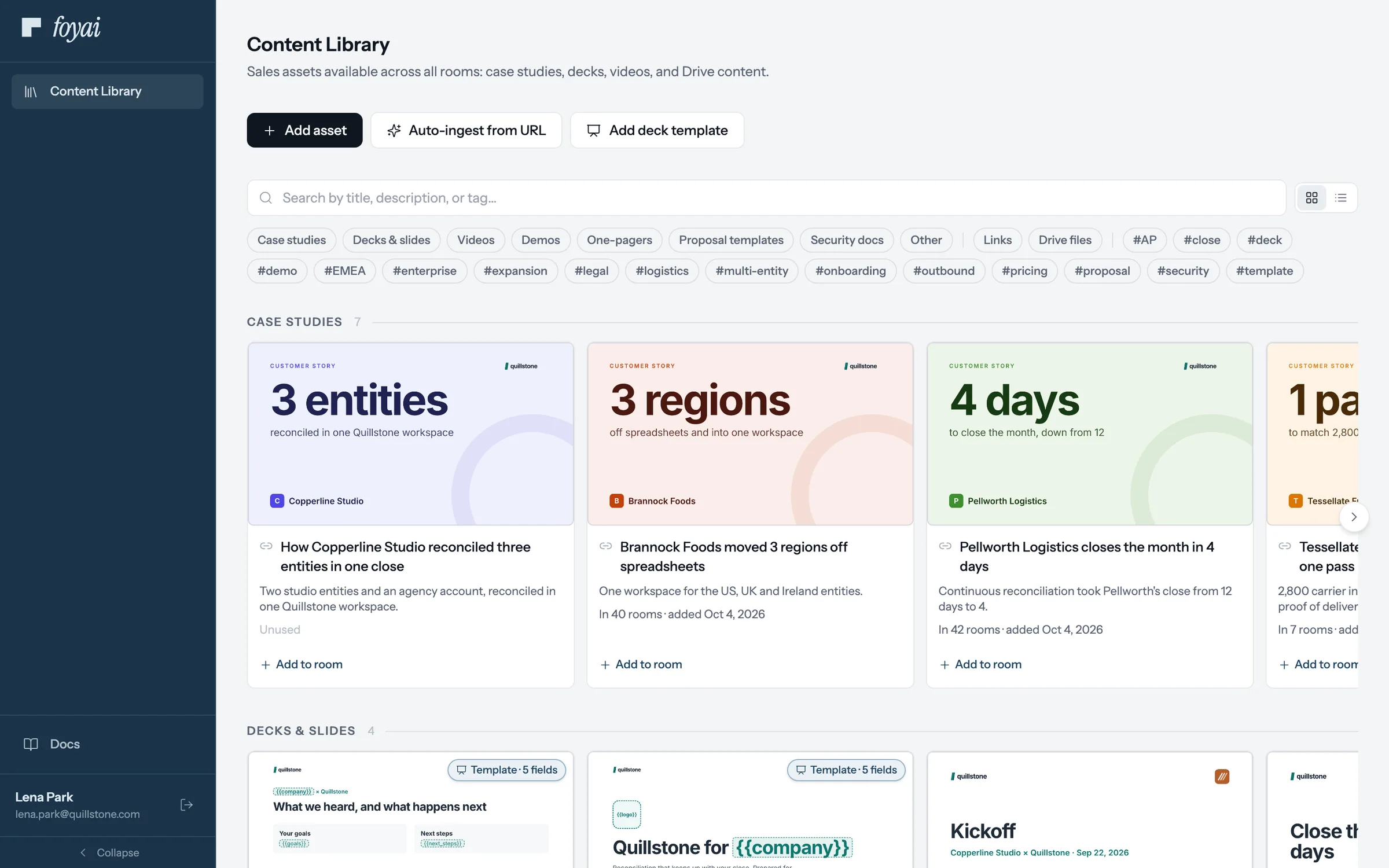Click the sign out icon beside Lena Park
The image size is (1389, 868).
click(x=186, y=805)
